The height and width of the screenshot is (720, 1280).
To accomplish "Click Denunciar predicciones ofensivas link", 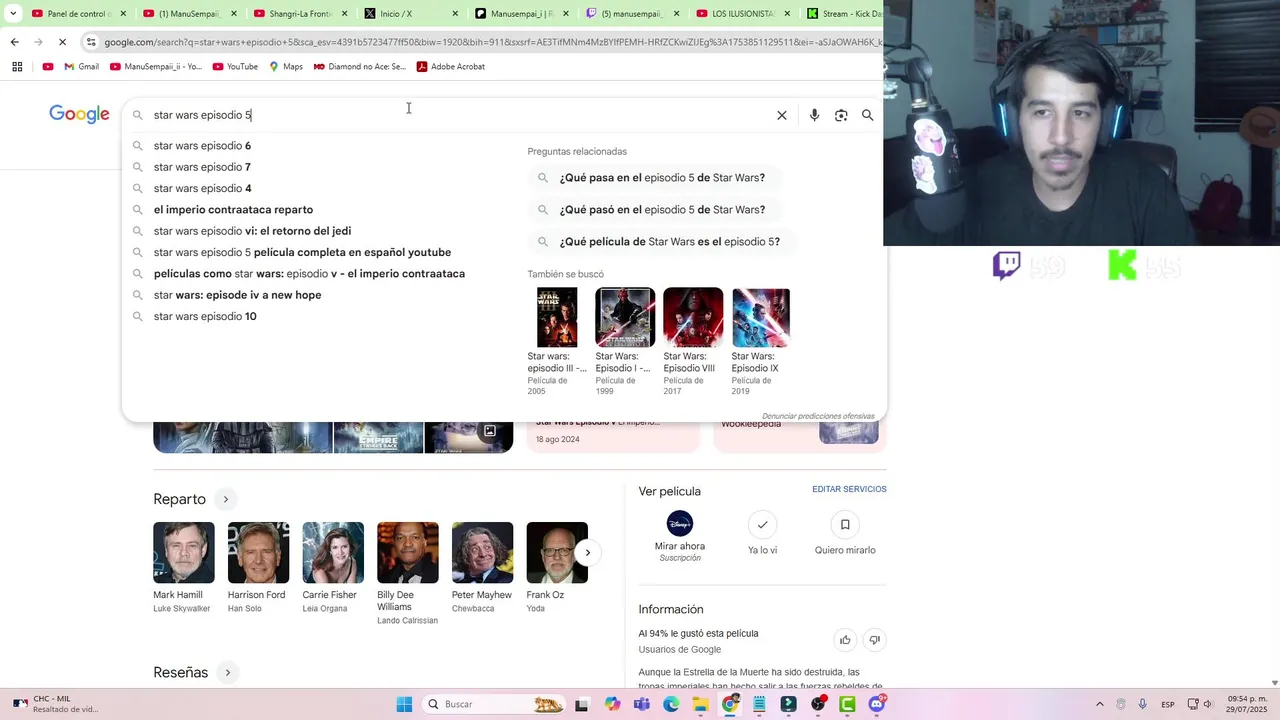I will tap(818, 416).
